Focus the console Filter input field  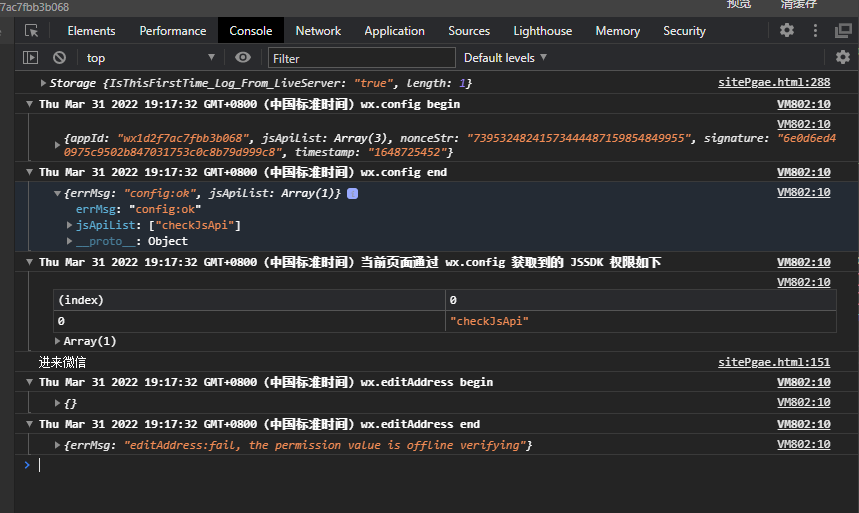coord(362,58)
